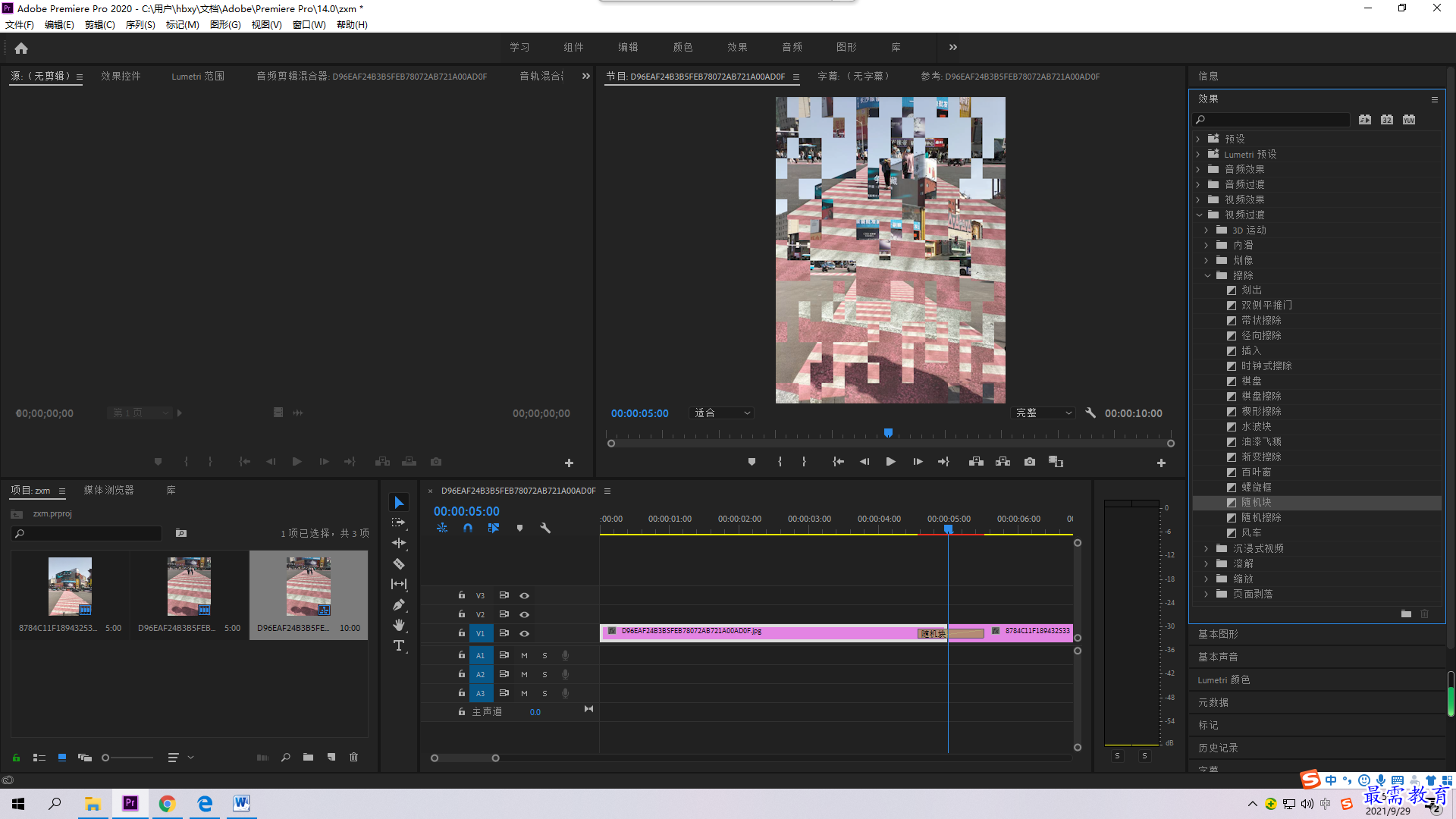Image resolution: width=1456 pixels, height=819 pixels.
Task: Click Export Frame camera icon in program monitor
Action: point(1029,462)
